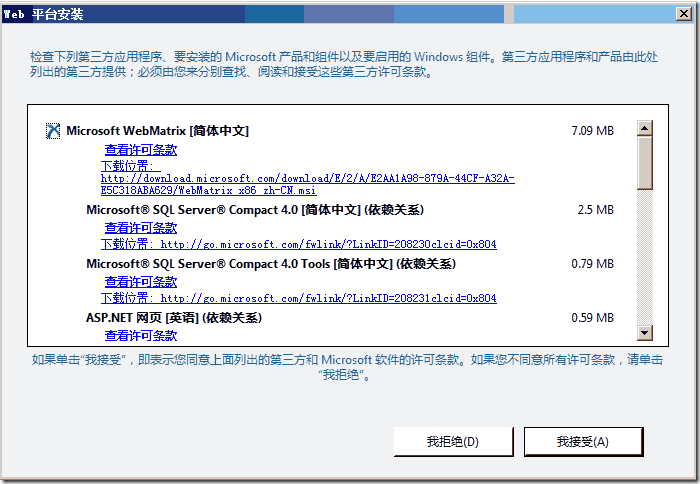This screenshot has height=484, width=700.
Task: View license terms for SQL Server Compact 4.0 [简体中文] (依赖关系)
Action: coord(141,228)
